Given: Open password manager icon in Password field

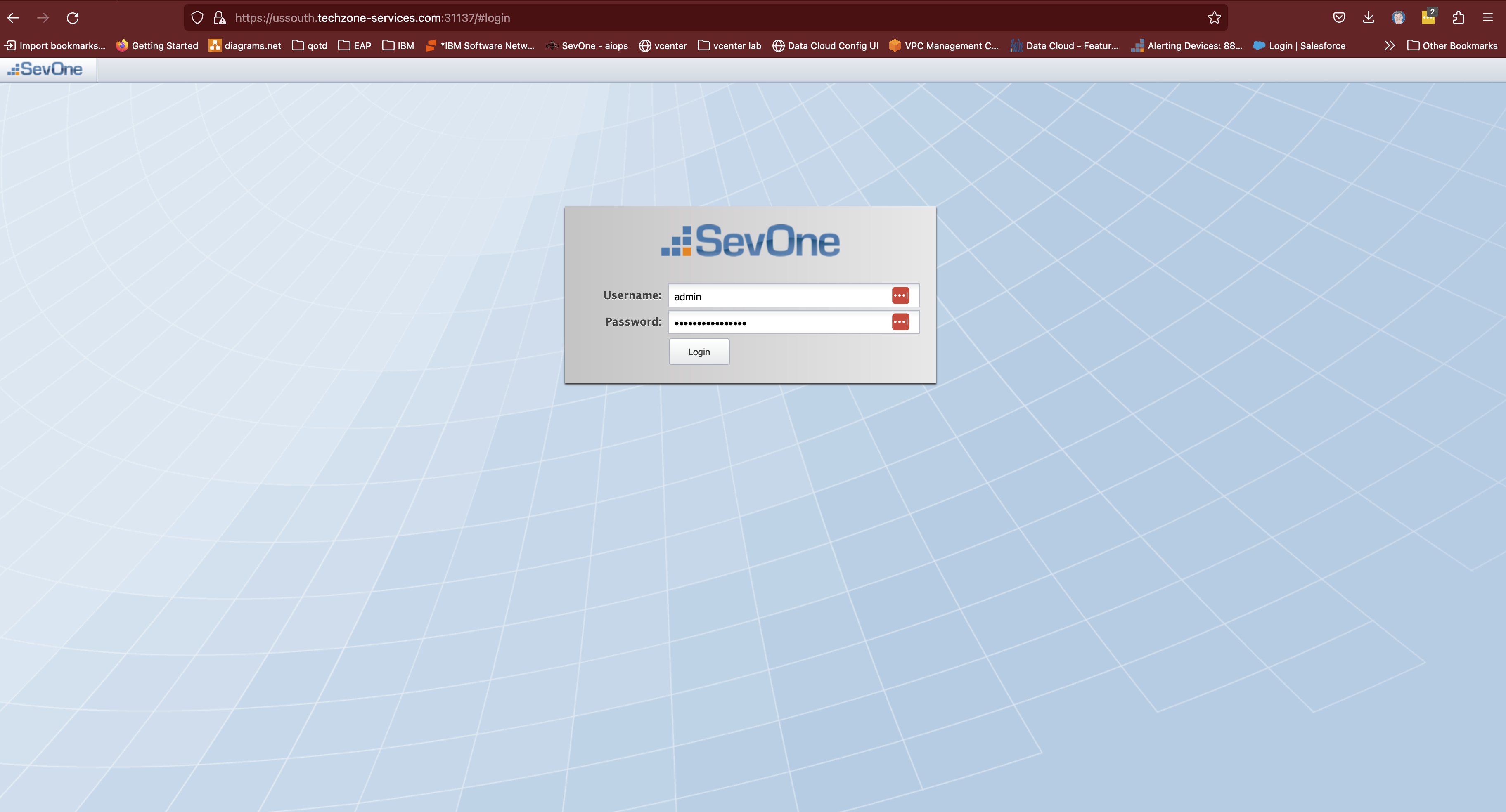Looking at the screenshot, I should point(900,322).
